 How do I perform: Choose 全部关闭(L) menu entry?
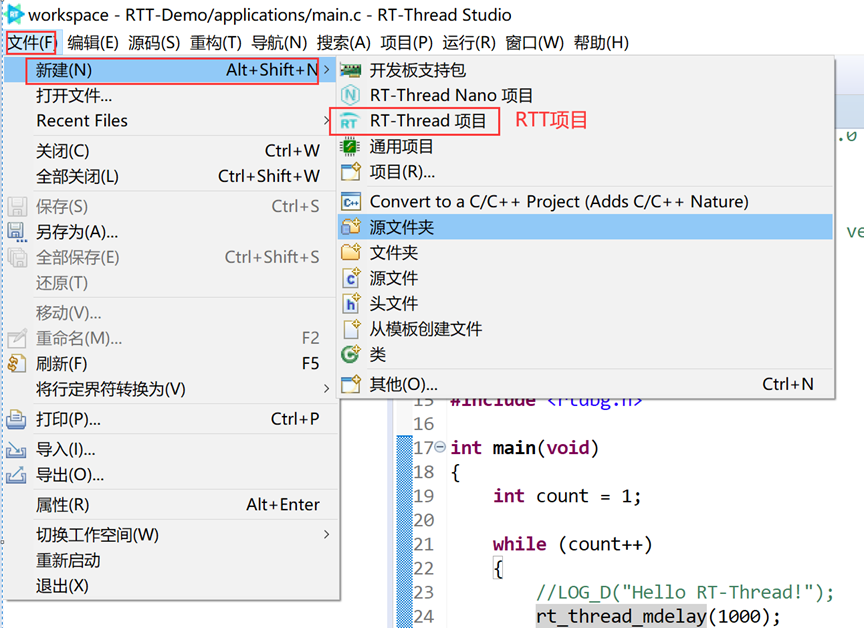tap(171, 176)
